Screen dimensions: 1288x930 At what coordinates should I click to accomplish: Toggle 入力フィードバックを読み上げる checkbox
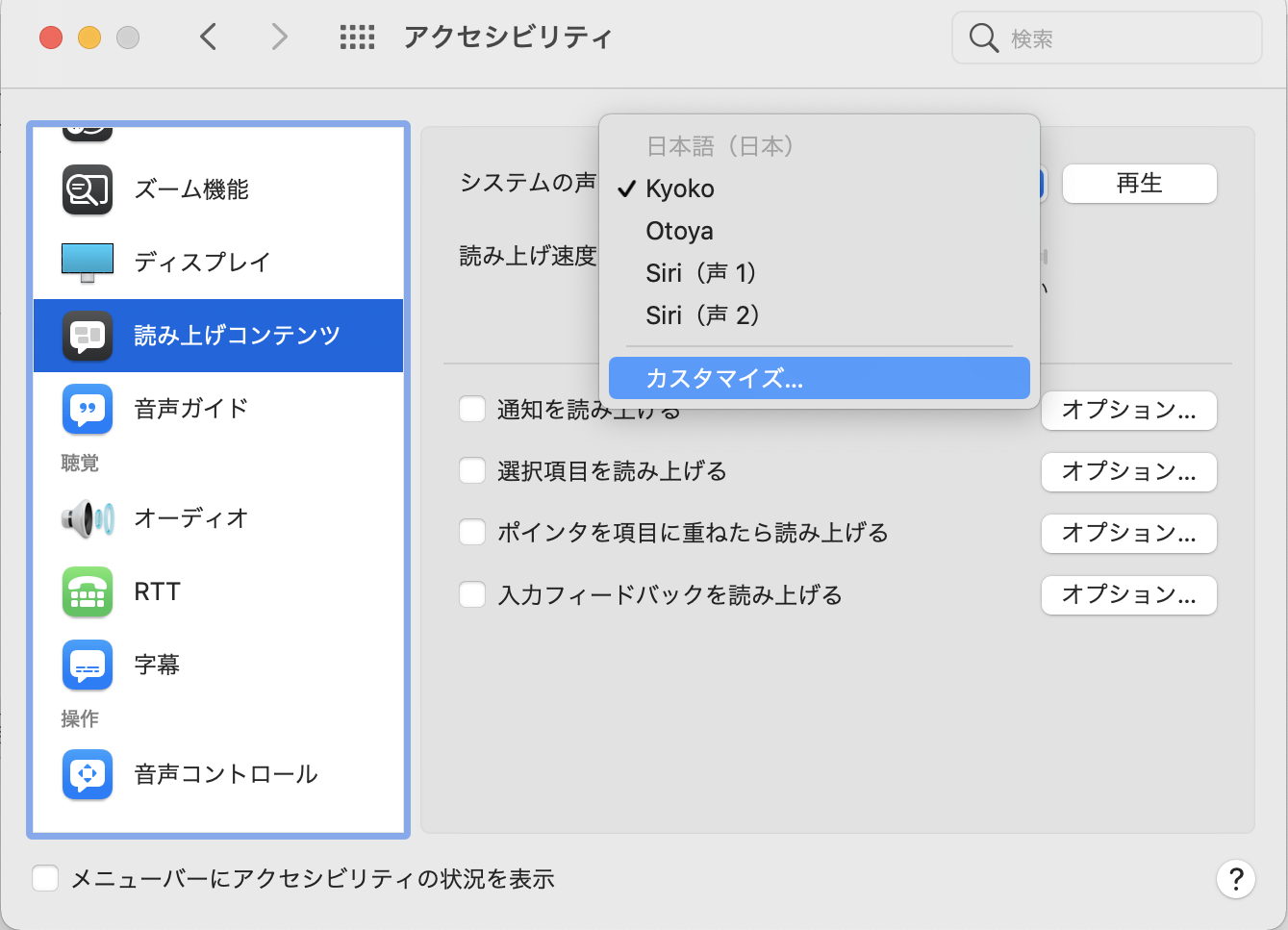(x=472, y=595)
